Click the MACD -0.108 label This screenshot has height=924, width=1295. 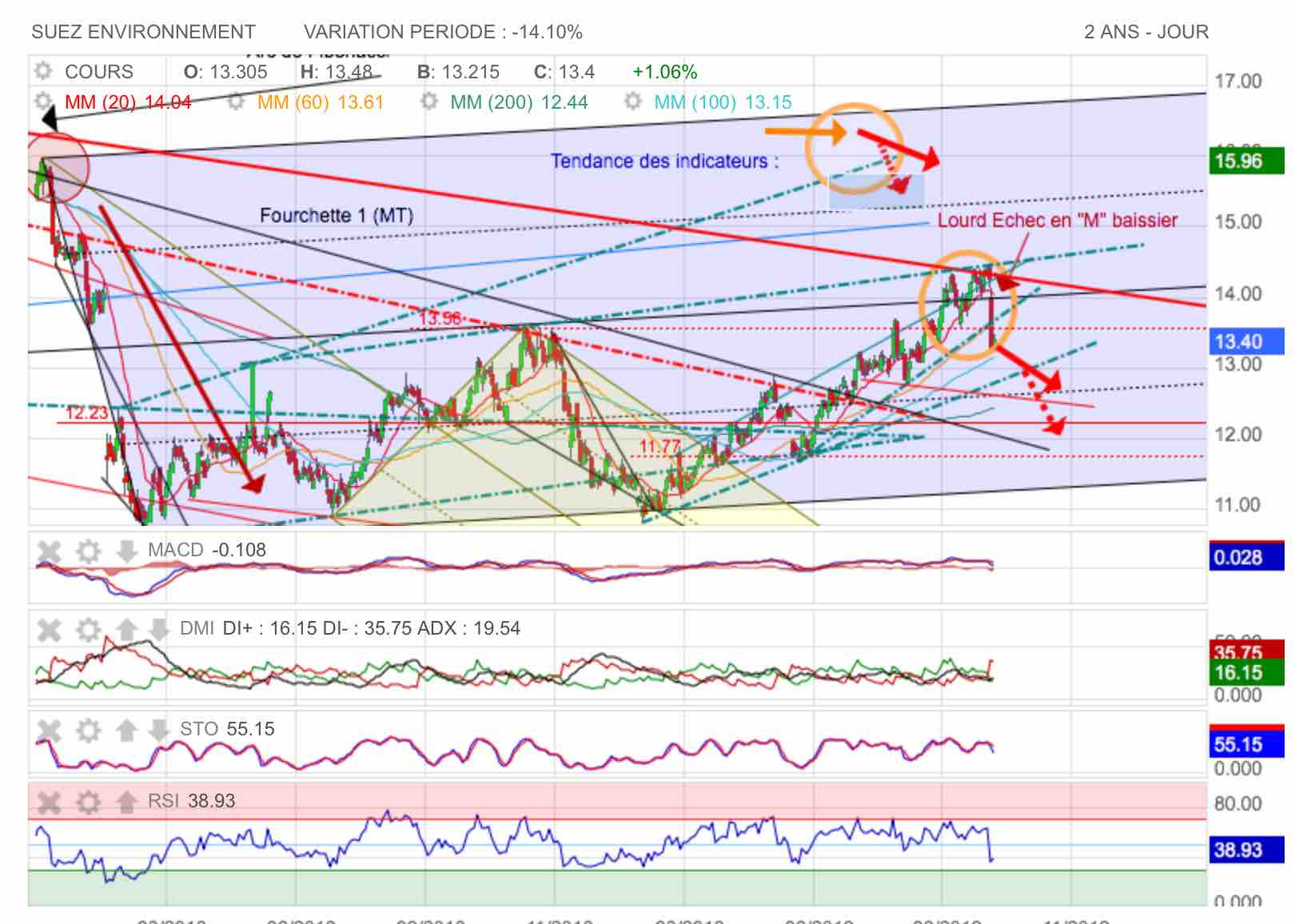(207, 550)
